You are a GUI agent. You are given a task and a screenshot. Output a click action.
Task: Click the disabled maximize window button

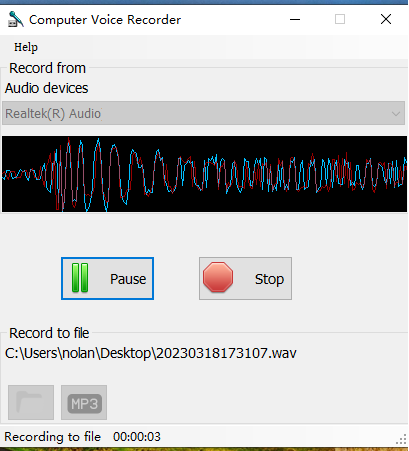pyautogui.click(x=340, y=19)
